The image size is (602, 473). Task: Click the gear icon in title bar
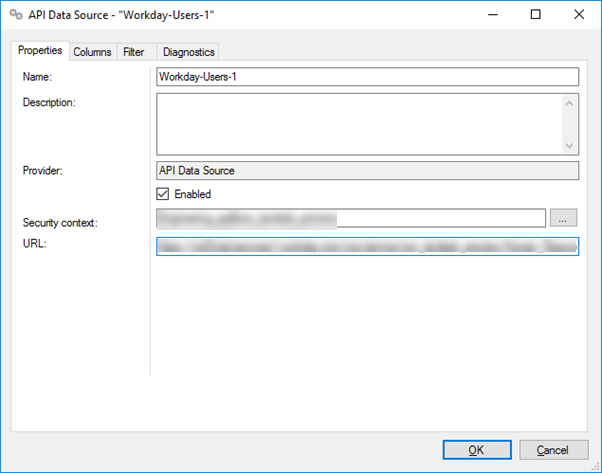click(16, 15)
